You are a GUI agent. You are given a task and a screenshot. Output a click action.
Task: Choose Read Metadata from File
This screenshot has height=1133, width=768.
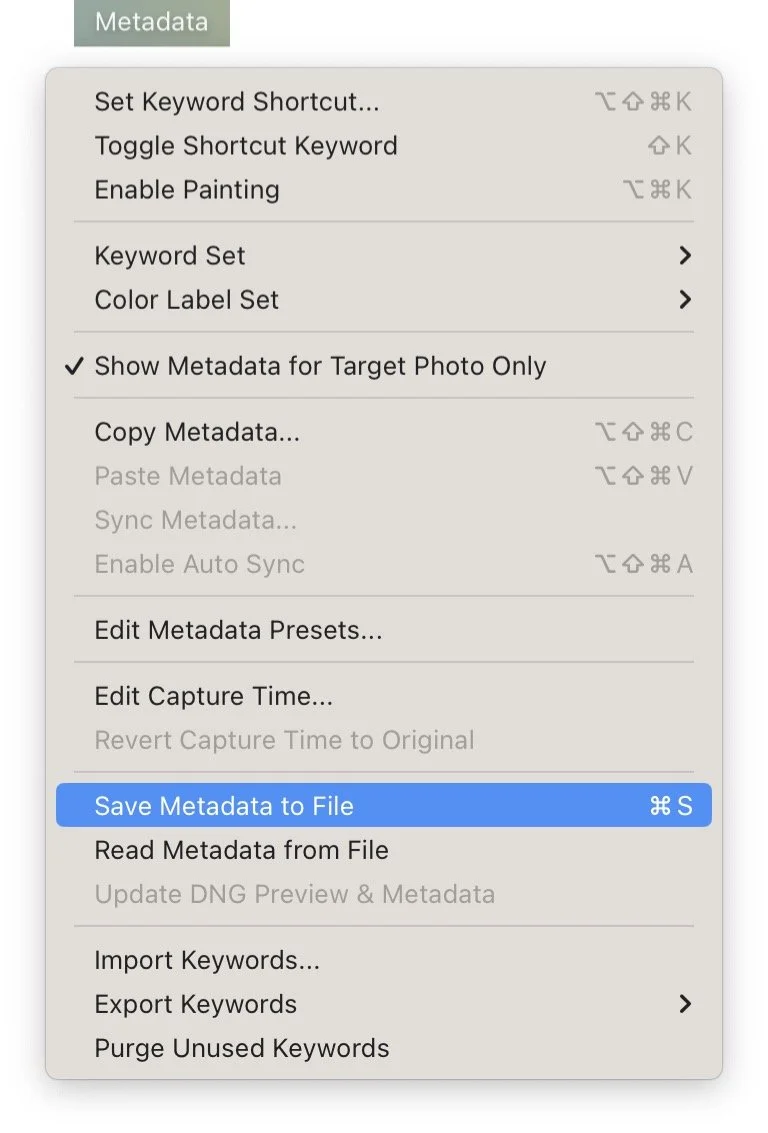241,850
